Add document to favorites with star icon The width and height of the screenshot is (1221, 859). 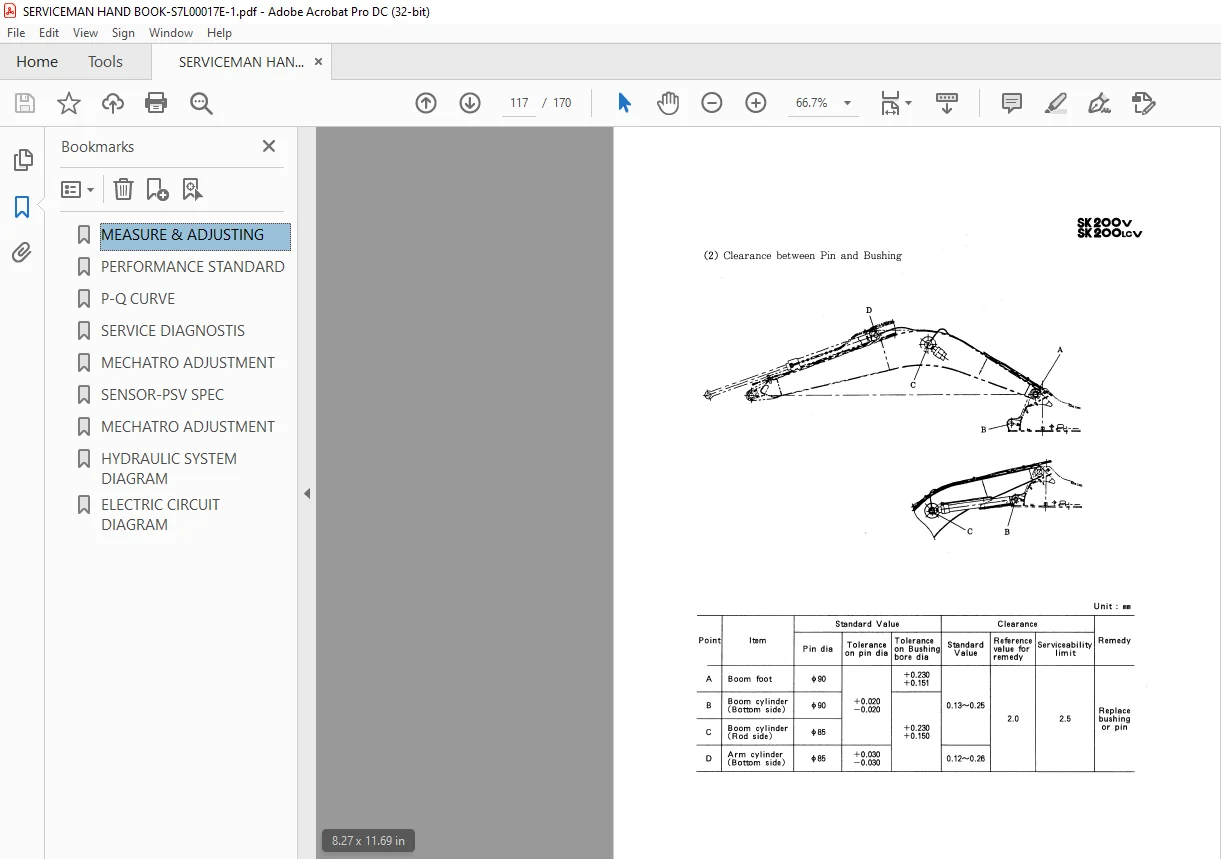coord(69,103)
